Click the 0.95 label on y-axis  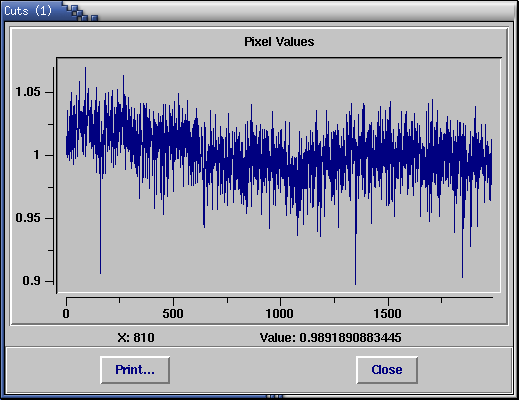28,218
